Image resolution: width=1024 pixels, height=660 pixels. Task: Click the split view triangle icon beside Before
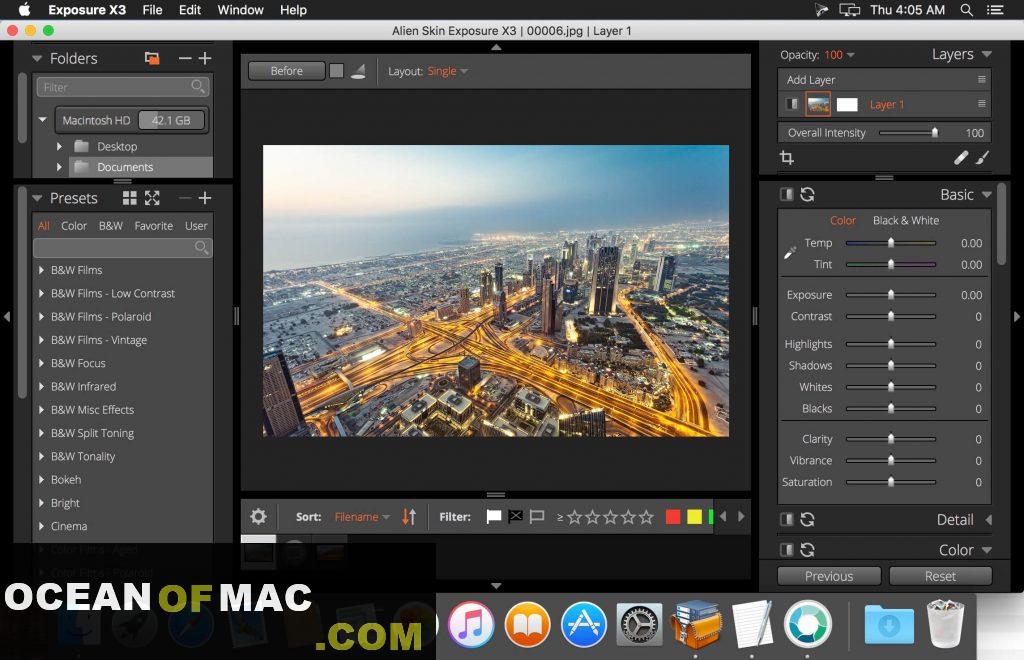[358, 71]
